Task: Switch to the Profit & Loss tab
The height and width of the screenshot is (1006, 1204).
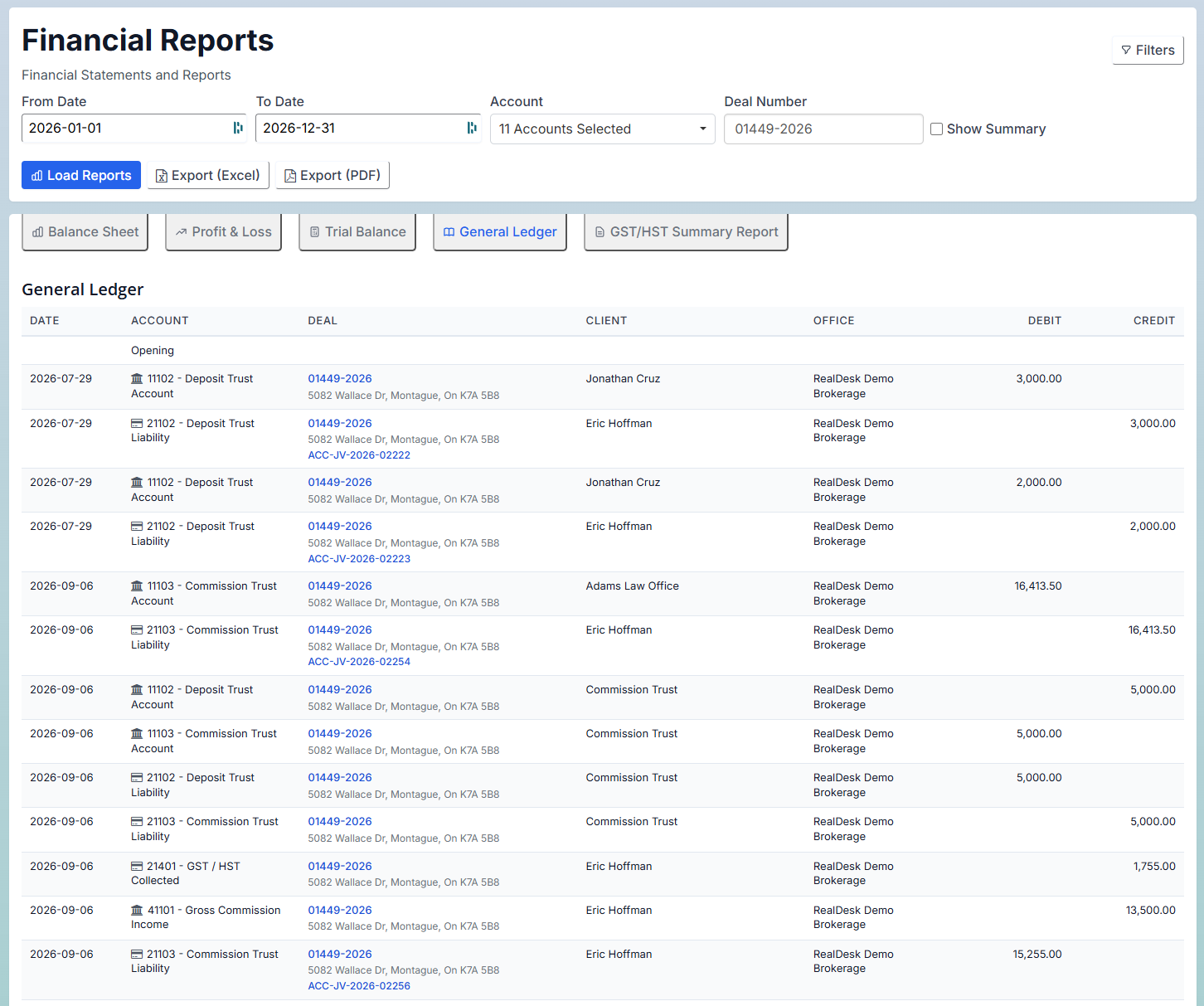Action: 223,232
